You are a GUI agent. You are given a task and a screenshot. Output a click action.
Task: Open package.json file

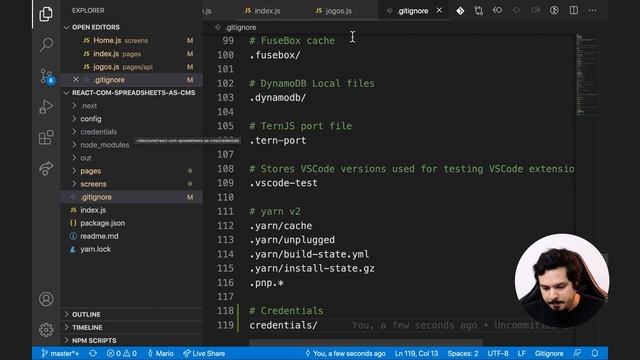click(132, 223)
